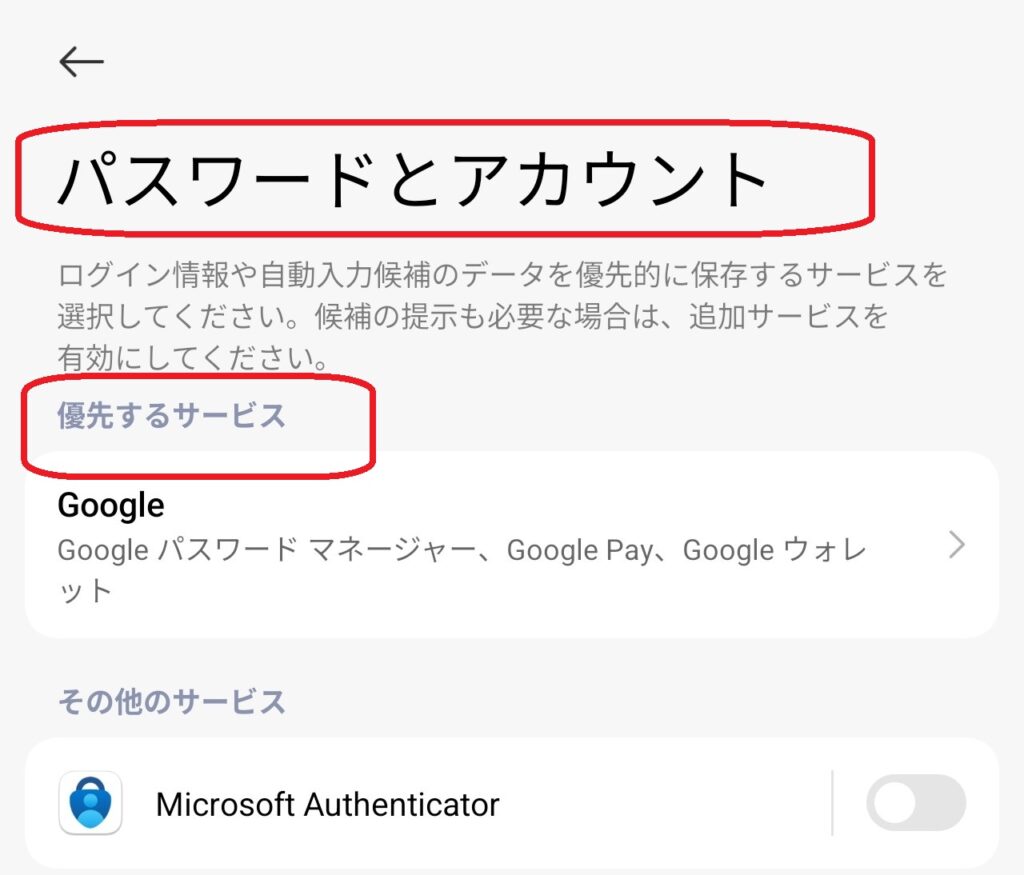Open Google settings via right chevron
Image resolution: width=1024 pixels, height=875 pixels.
click(x=957, y=545)
